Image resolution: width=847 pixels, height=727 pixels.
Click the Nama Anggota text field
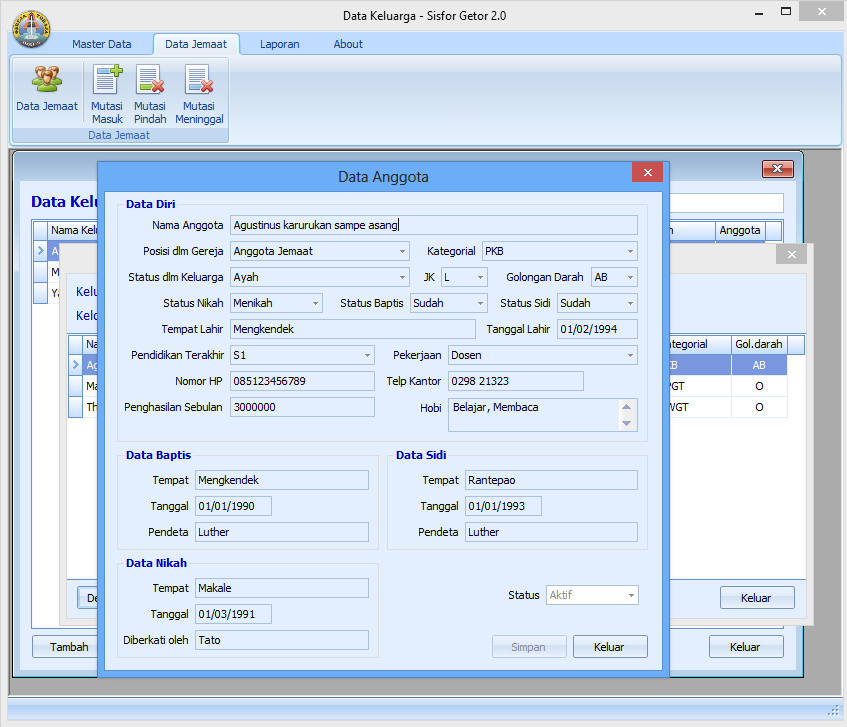click(x=433, y=225)
